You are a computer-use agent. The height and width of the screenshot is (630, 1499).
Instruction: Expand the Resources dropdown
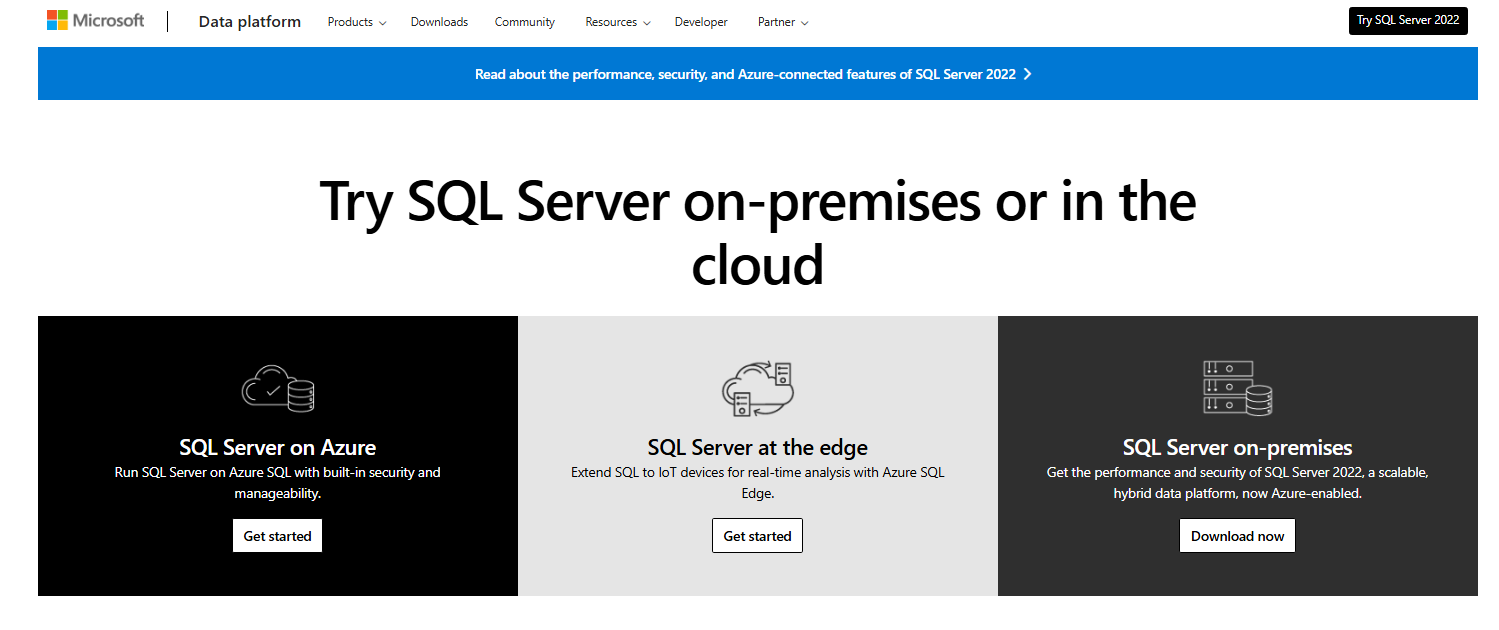tap(618, 22)
